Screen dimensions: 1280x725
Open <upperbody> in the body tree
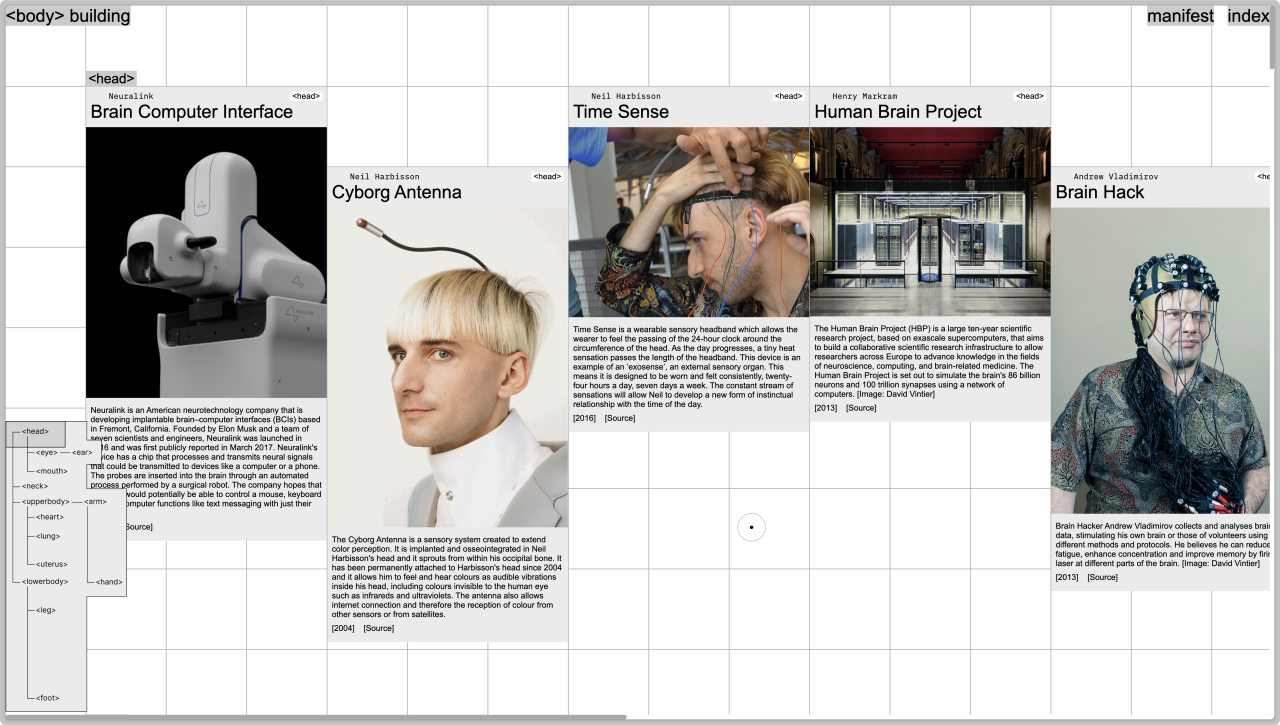[46, 501]
